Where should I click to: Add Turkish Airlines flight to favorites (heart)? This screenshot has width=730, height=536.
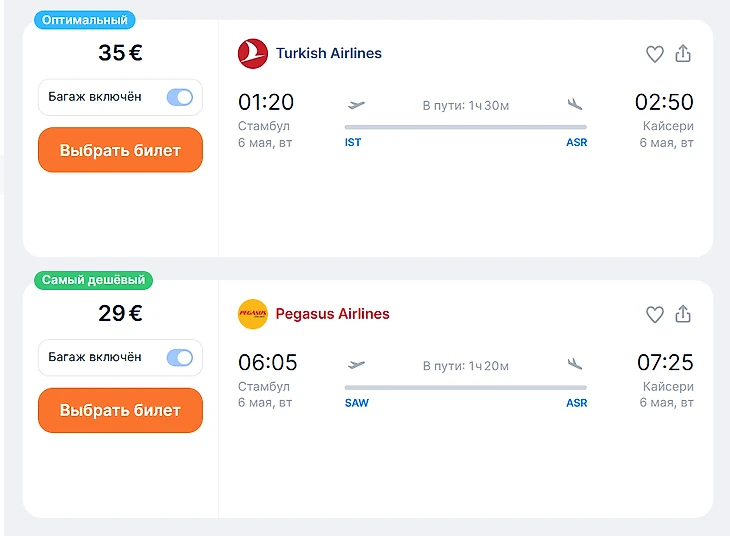click(654, 55)
